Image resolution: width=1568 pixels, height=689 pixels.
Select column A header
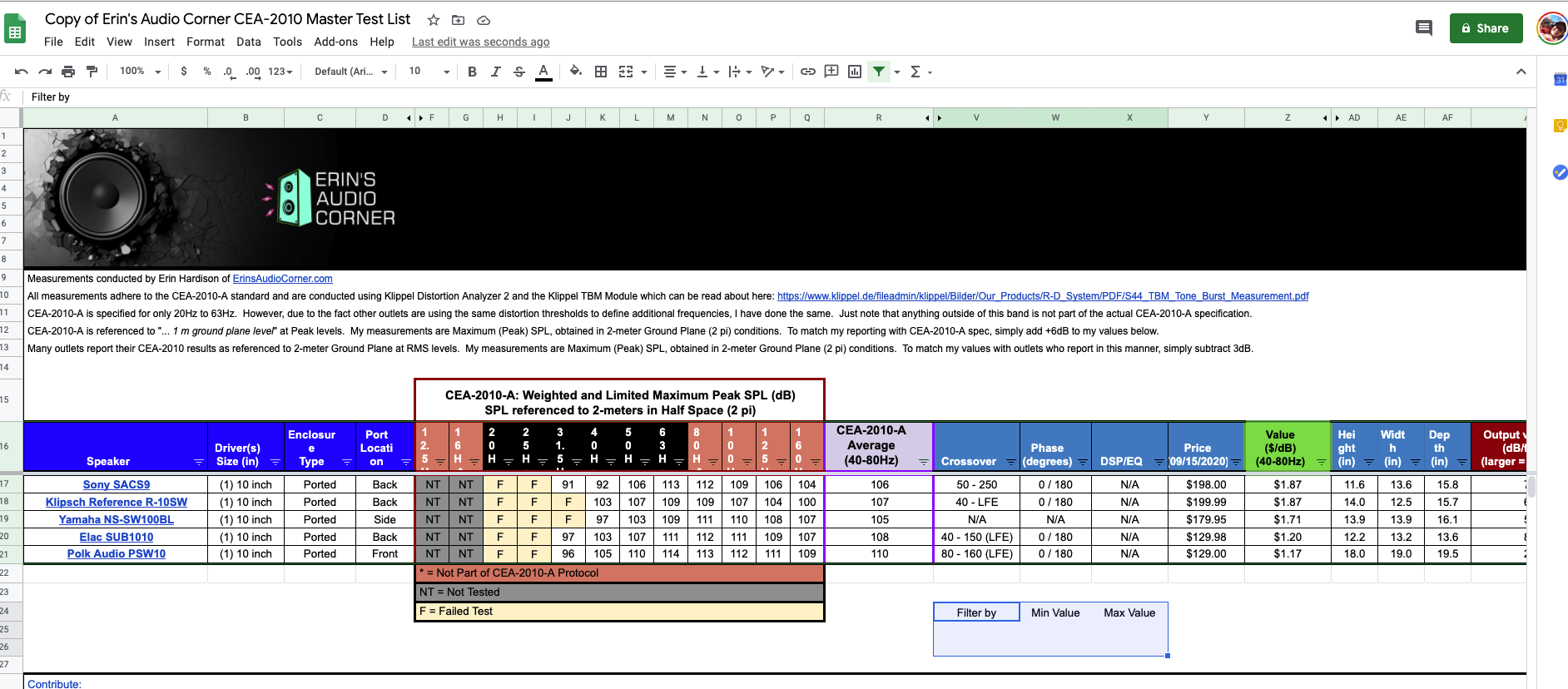pos(115,118)
